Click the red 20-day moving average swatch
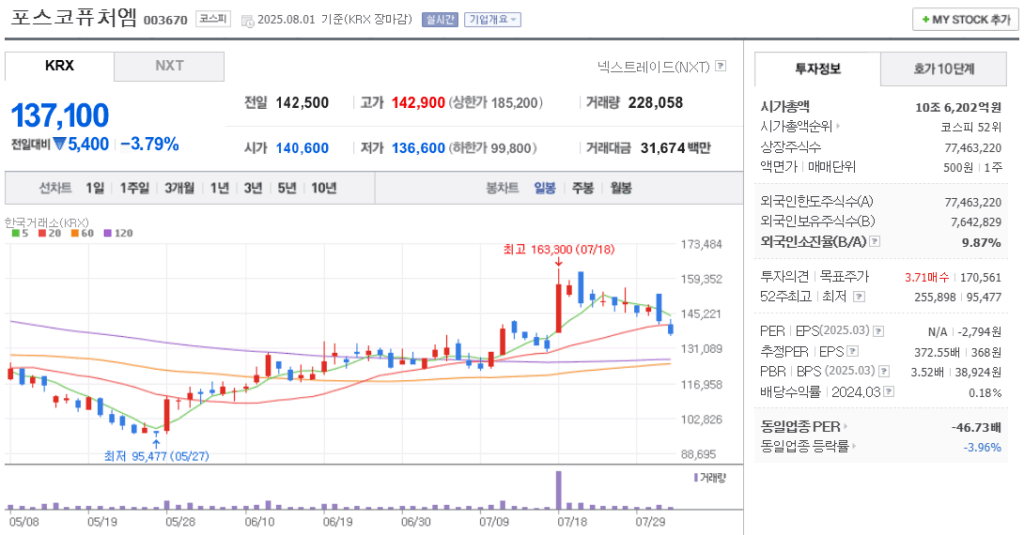 pyautogui.click(x=42, y=233)
